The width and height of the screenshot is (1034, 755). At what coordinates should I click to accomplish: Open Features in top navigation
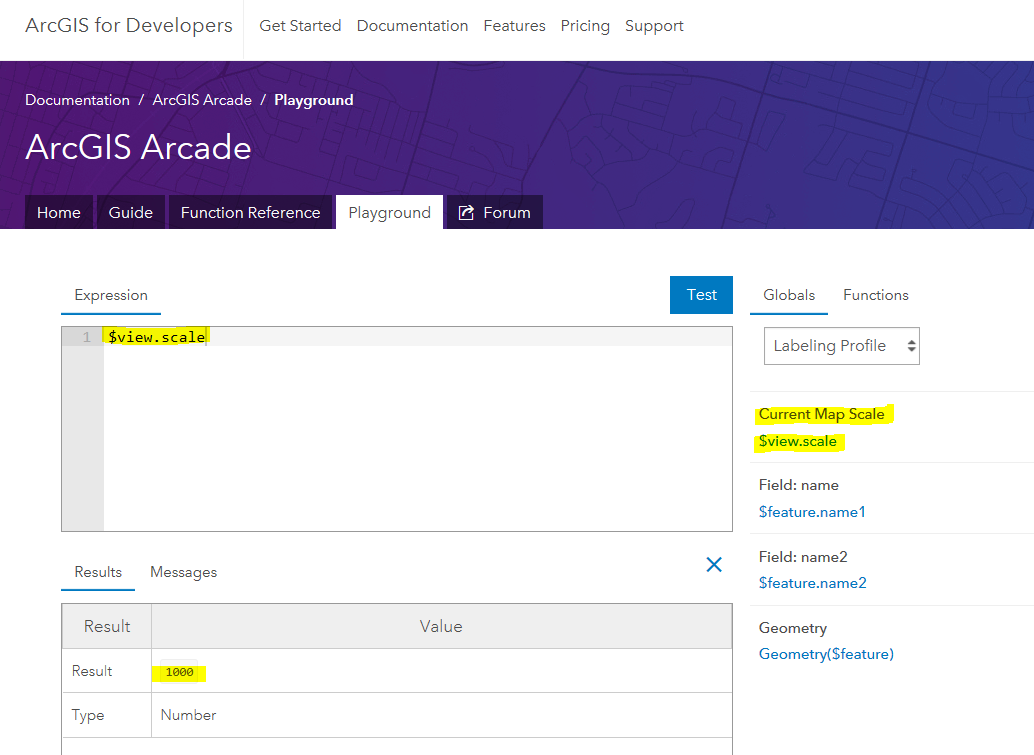coord(514,26)
